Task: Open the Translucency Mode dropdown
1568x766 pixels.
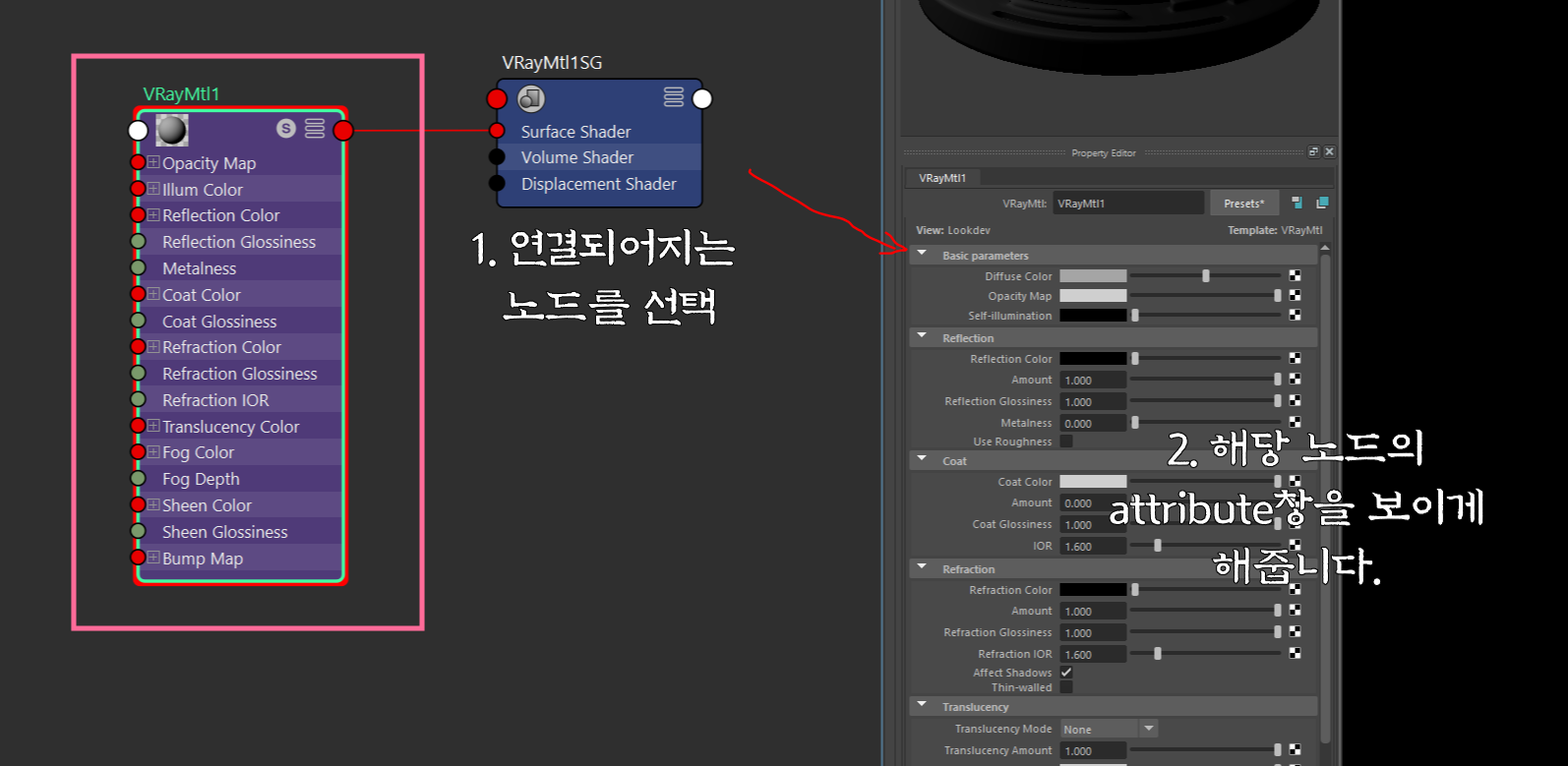Action: coord(1109,729)
